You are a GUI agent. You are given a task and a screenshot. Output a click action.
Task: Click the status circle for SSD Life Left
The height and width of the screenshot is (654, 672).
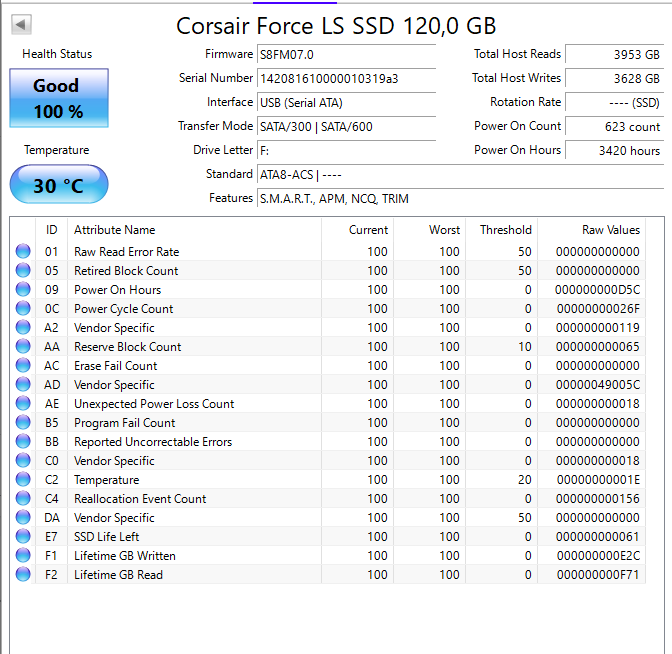tap(23, 537)
